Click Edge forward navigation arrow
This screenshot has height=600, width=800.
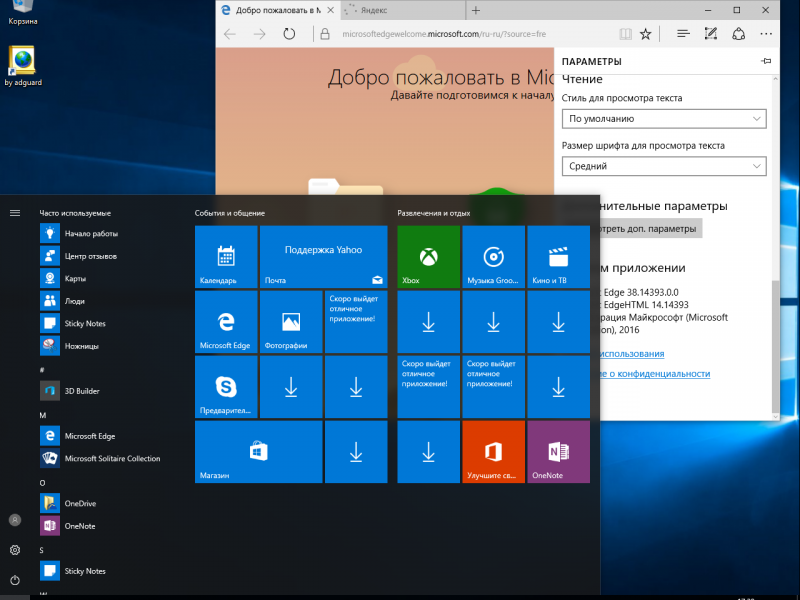tap(260, 34)
